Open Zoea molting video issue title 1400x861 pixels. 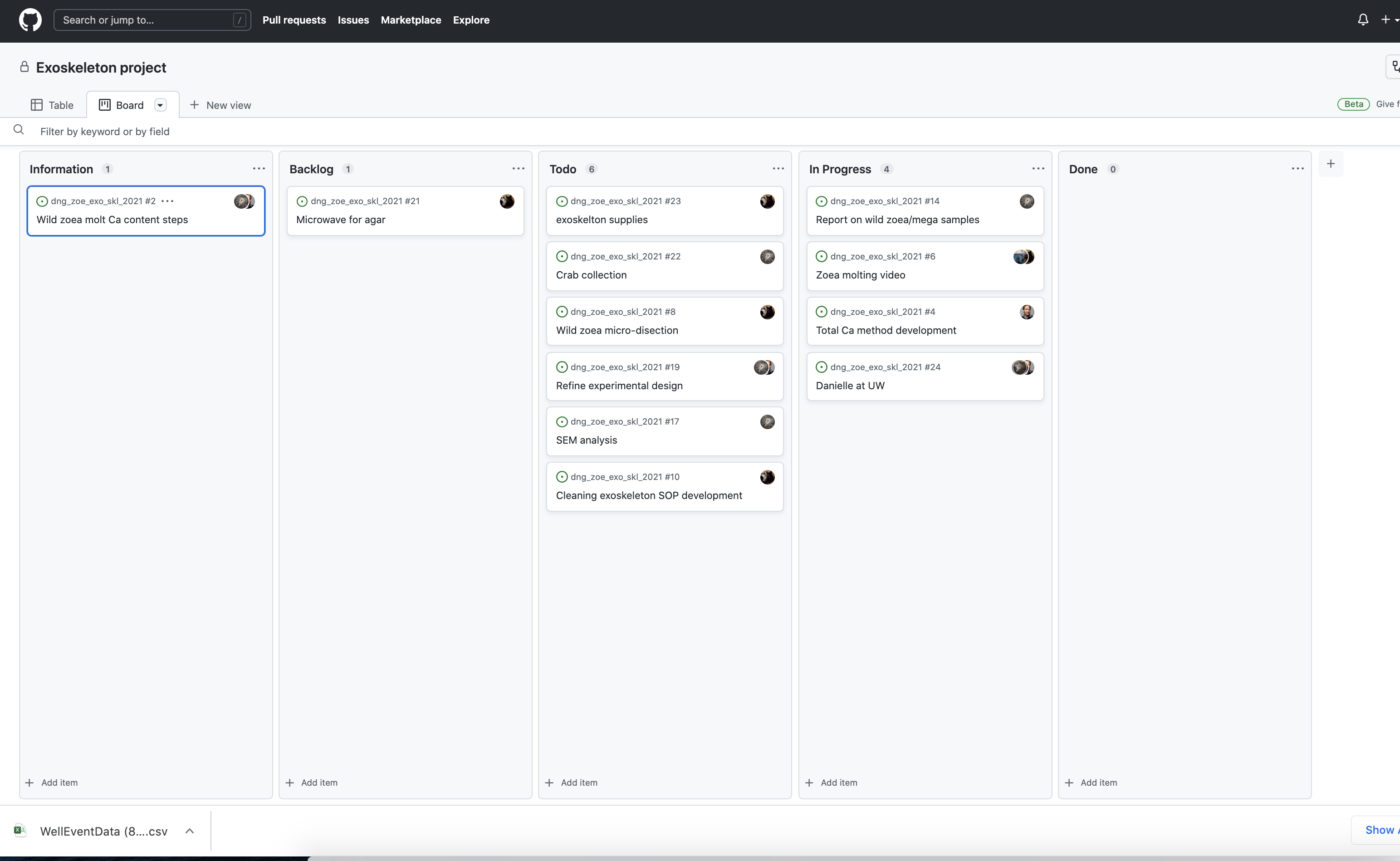coord(860,275)
